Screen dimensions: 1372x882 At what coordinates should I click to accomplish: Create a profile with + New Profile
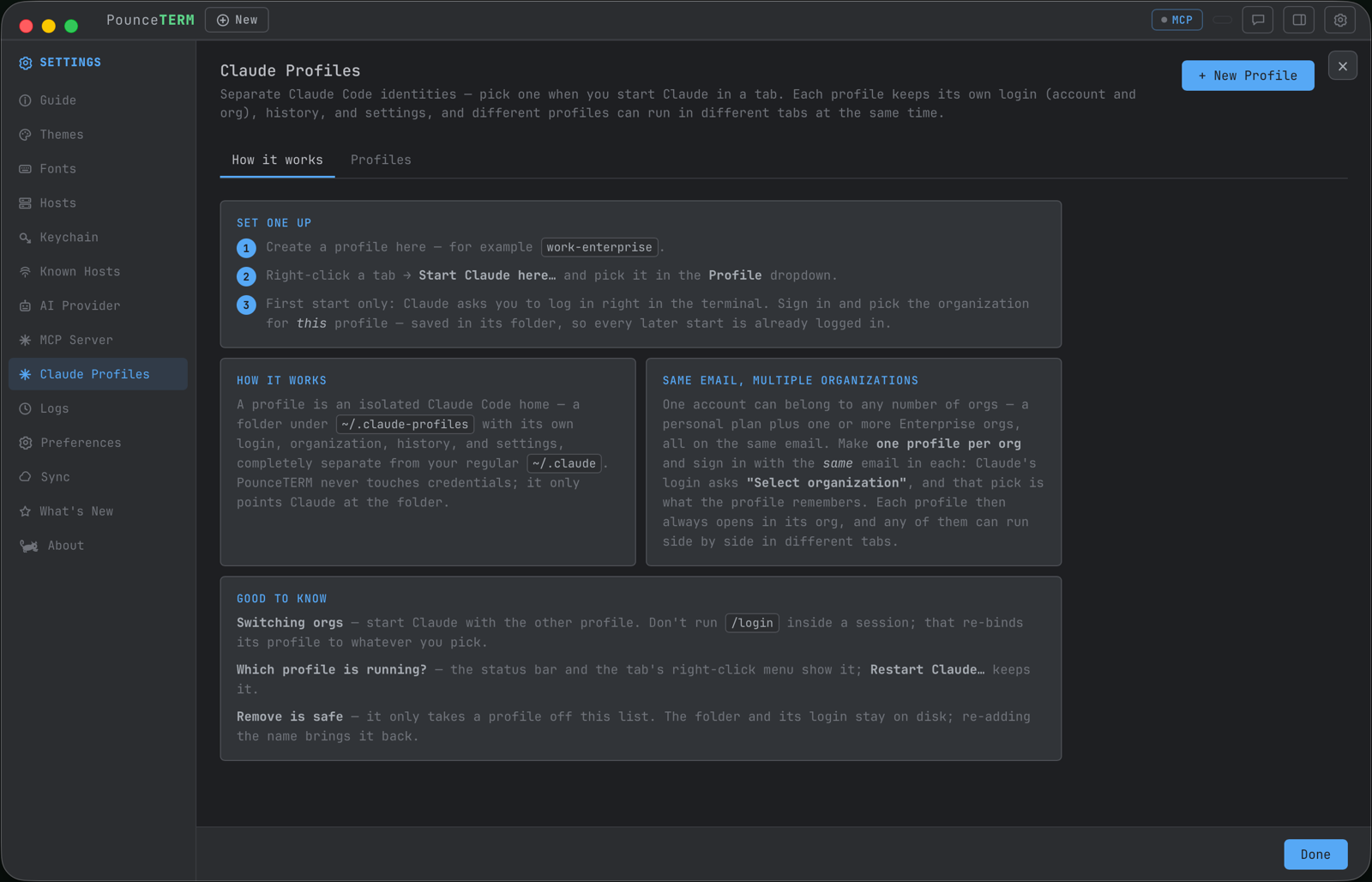tap(1248, 76)
